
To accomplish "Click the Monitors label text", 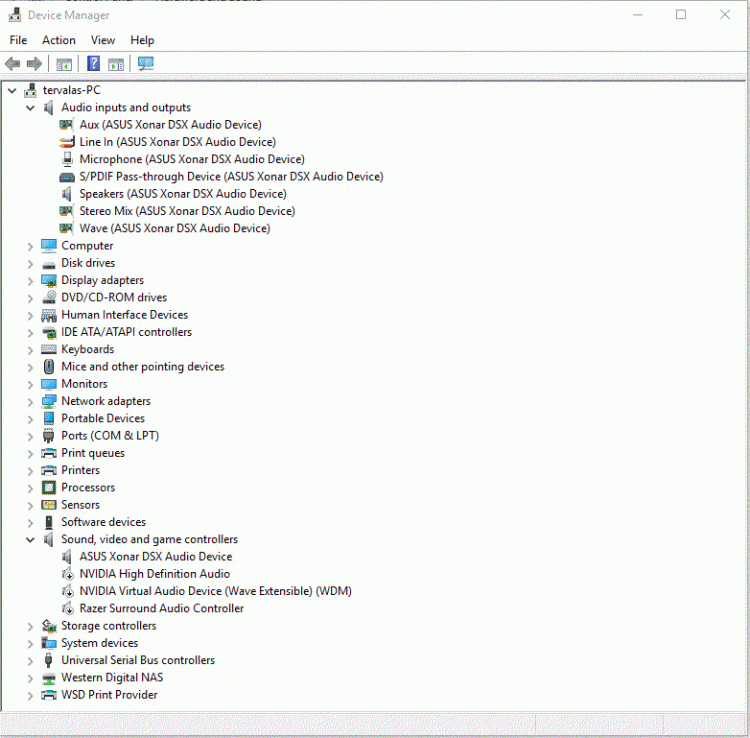I will coord(84,384).
